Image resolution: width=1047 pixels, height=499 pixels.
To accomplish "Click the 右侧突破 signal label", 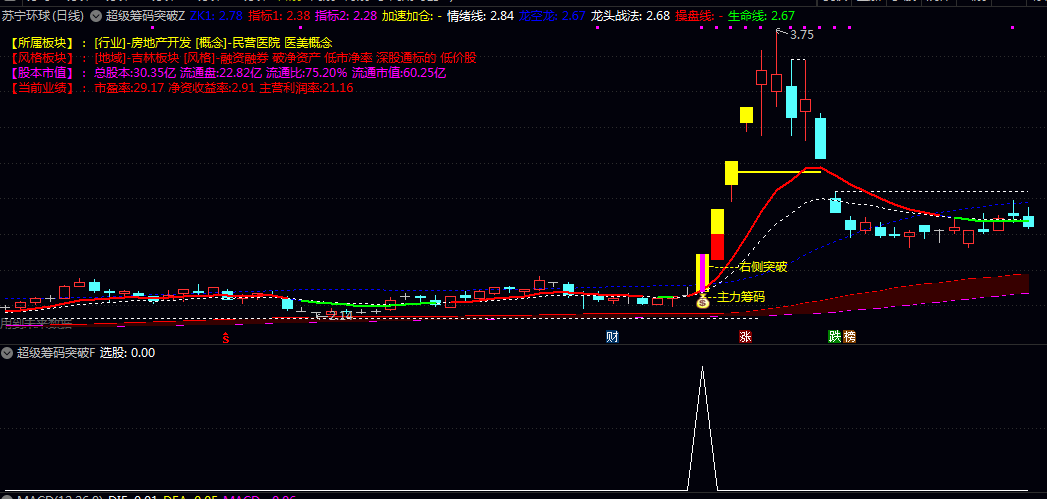I will coord(764,267).
